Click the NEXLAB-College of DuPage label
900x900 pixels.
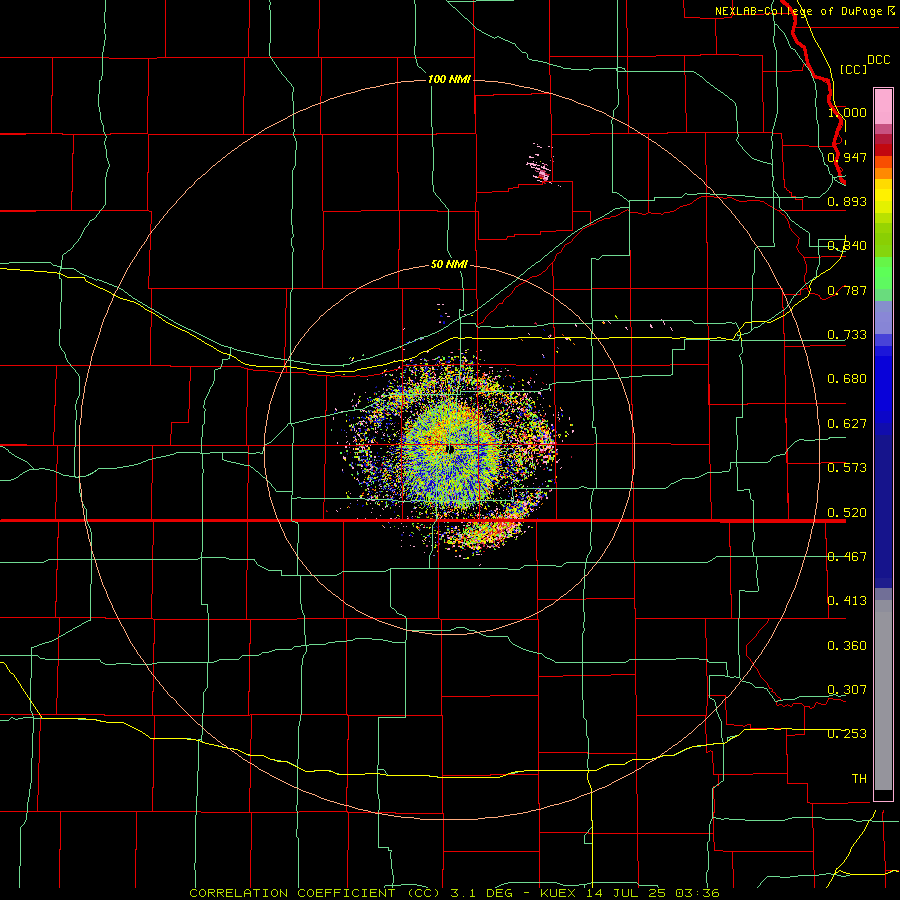[804, 11]
